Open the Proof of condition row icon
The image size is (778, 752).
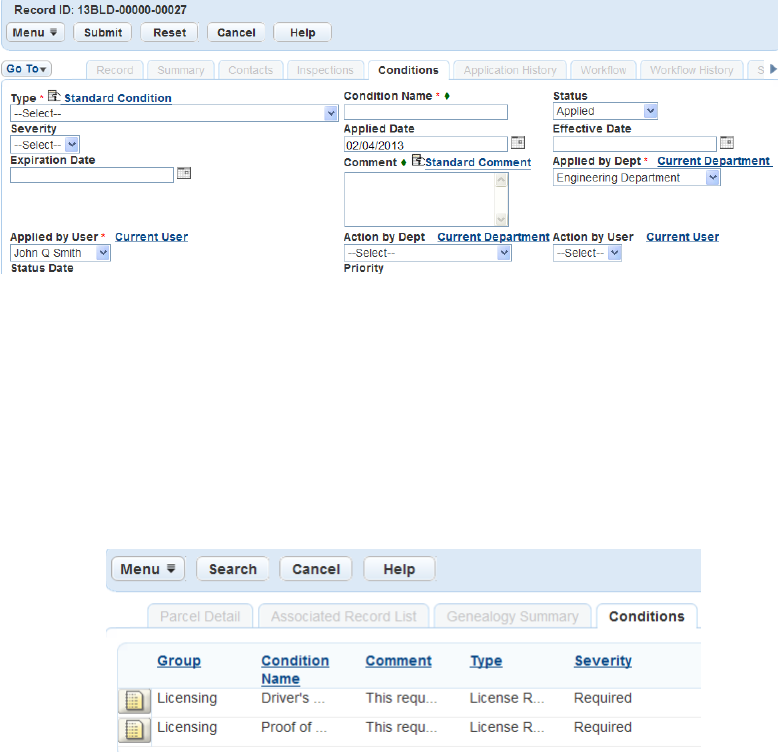click(134, 730)
